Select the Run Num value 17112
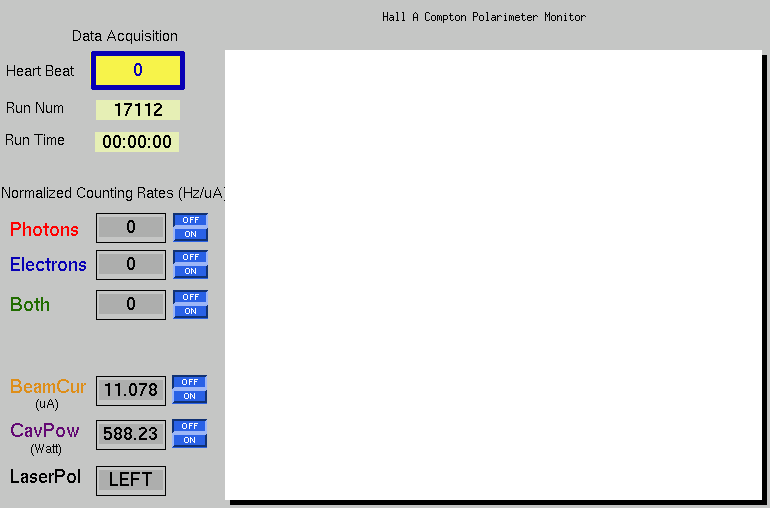Screen dimensions: 770x508 click(x=138, y=110)
